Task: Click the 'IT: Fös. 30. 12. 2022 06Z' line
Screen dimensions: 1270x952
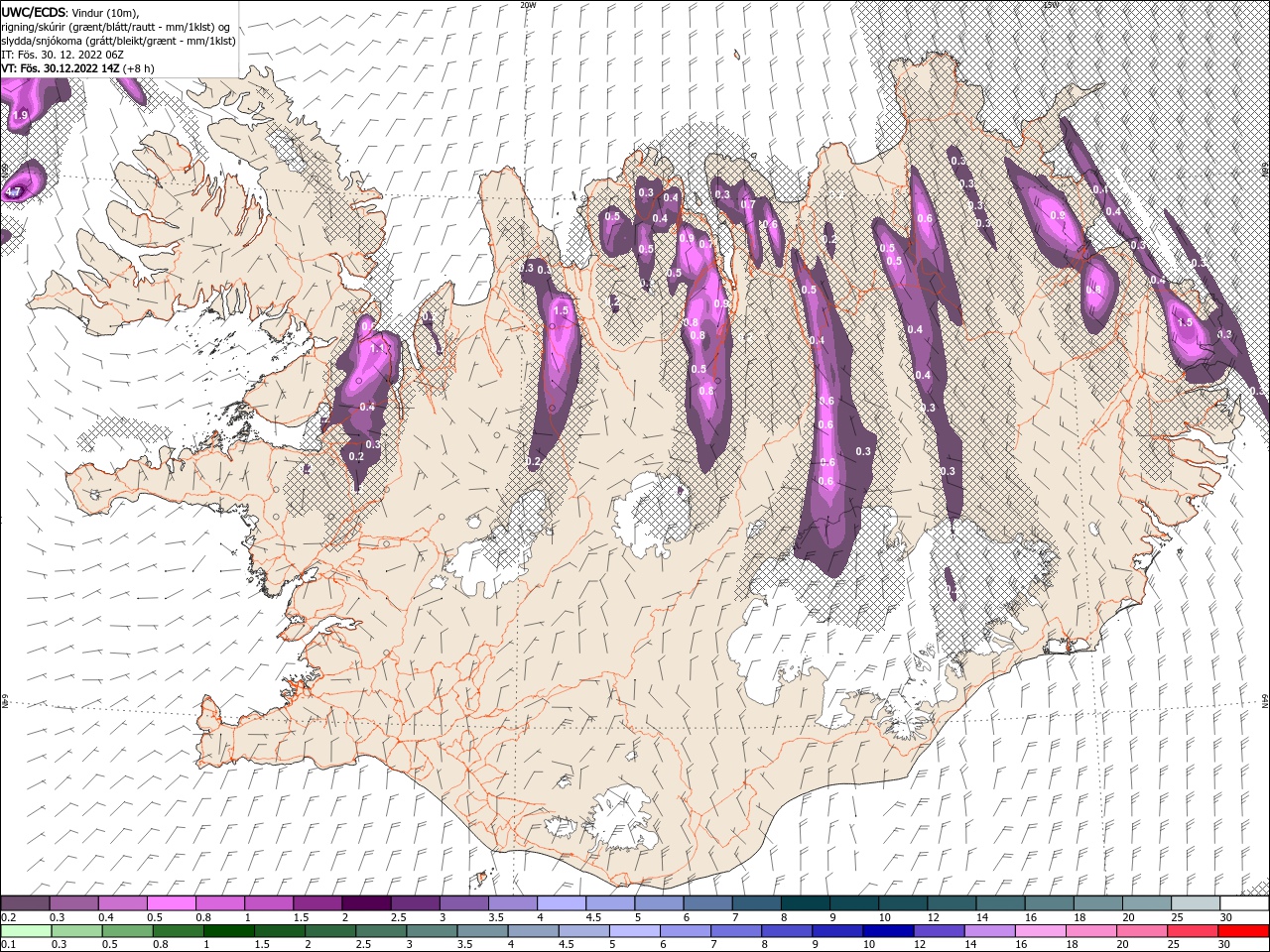Action: pyautogui.click(x=61, y=55)
